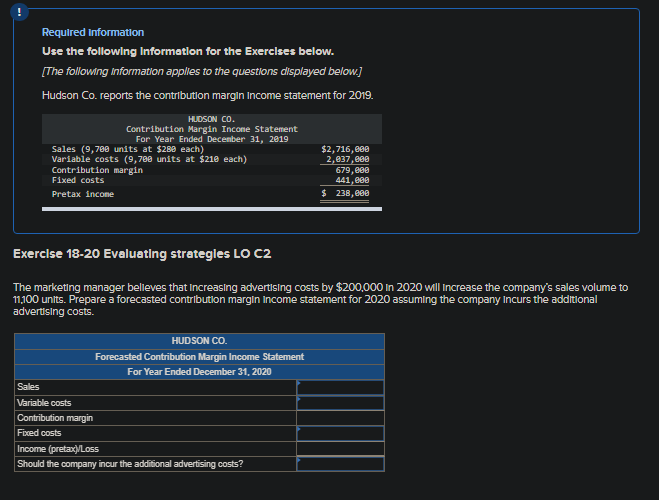Viewport: 659px width, 500px height.
Task: Click the Contribution margin amount cell
Action: coord(340,418)
